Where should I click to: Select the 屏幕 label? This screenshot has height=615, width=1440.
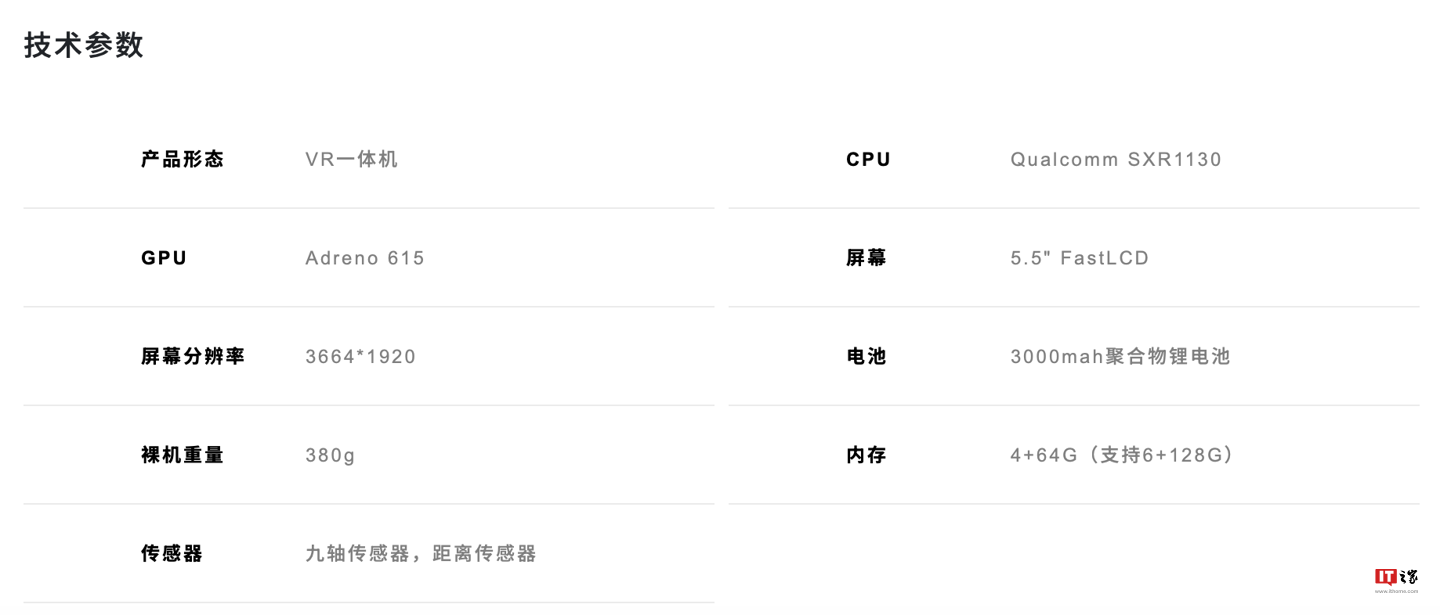pyautogui.click(x=866, y=258)
